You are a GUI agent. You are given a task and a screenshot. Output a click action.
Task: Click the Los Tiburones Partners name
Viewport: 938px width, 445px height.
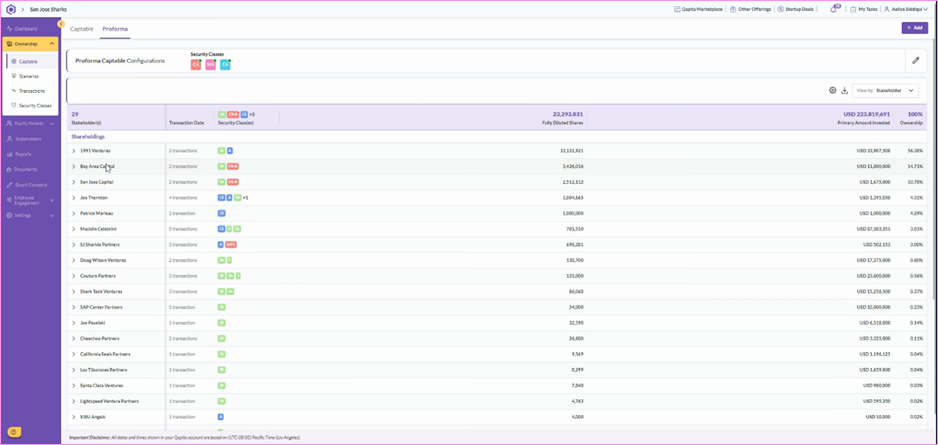click(x=103, y=370)
